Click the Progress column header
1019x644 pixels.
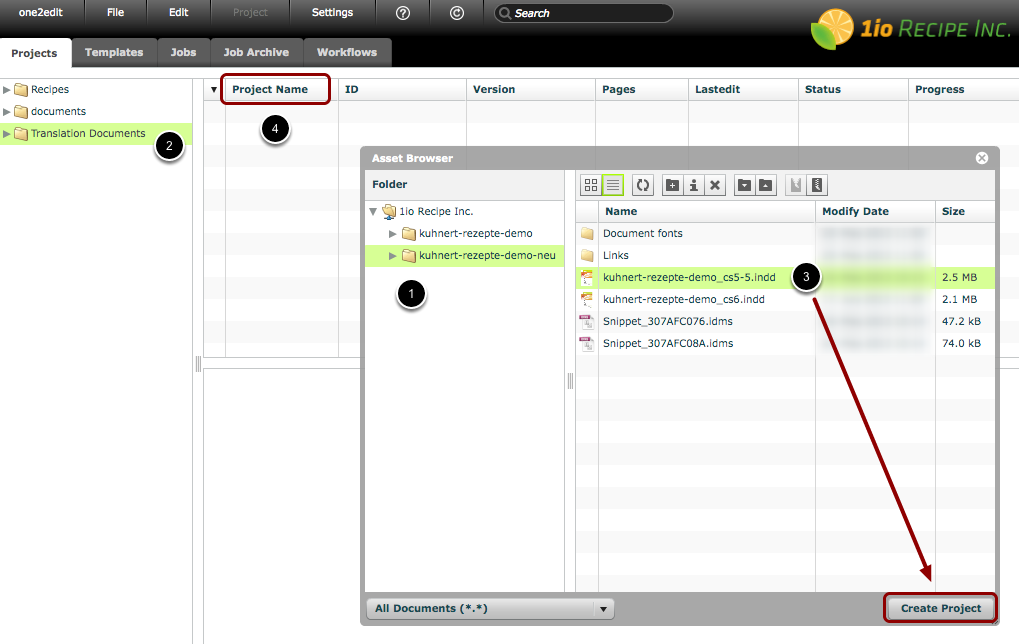click(x=963, y=90)
